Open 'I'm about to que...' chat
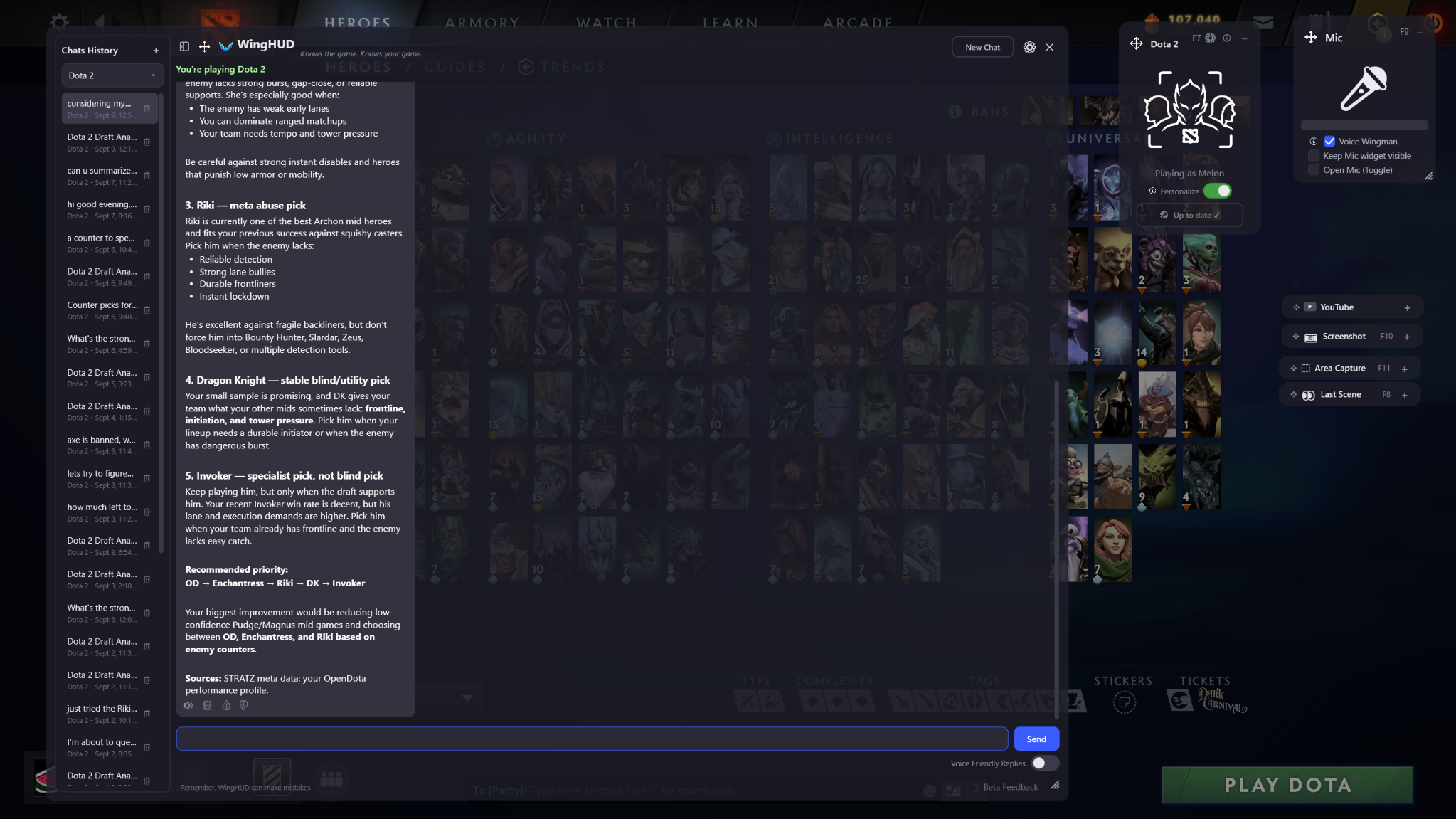 pos(108,747)
